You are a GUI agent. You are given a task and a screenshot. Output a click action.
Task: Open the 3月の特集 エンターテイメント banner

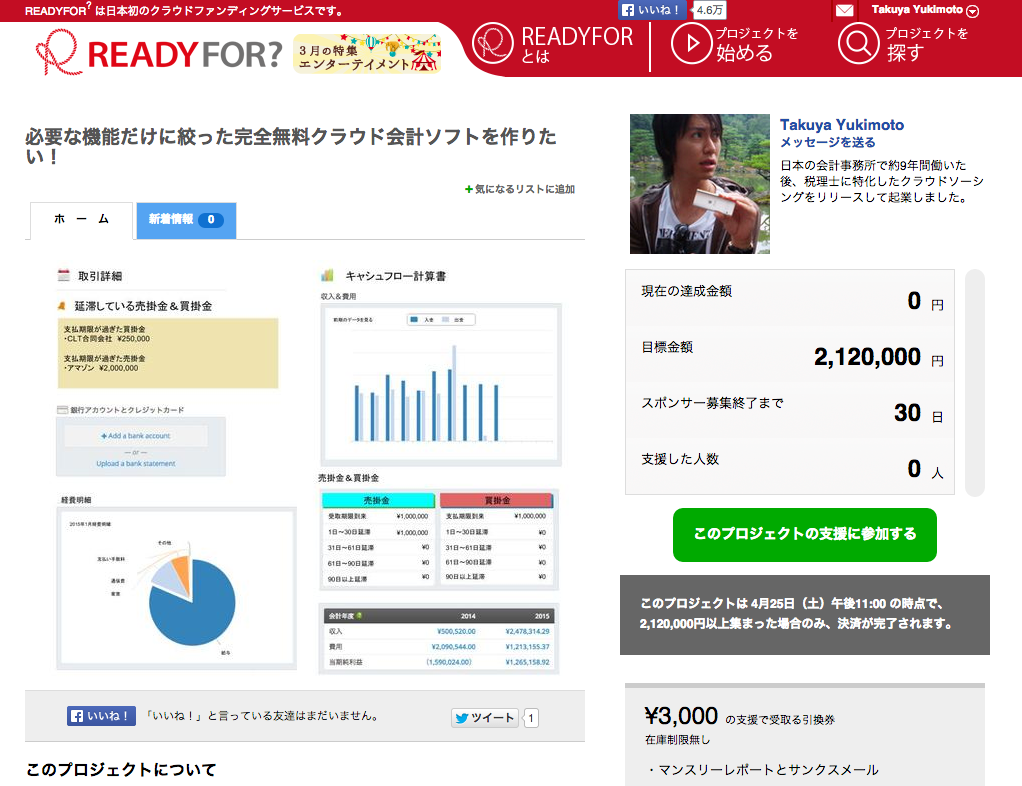click(x=367, y=54)
